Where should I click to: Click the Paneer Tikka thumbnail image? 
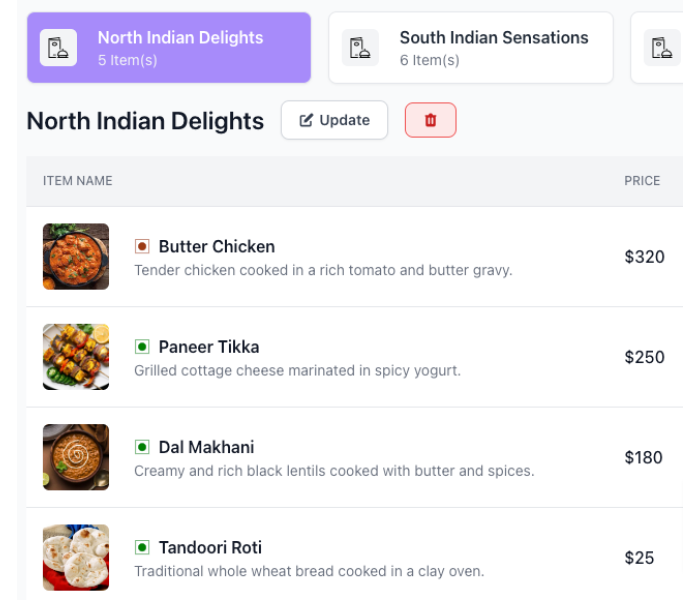[x=76, y=357]
